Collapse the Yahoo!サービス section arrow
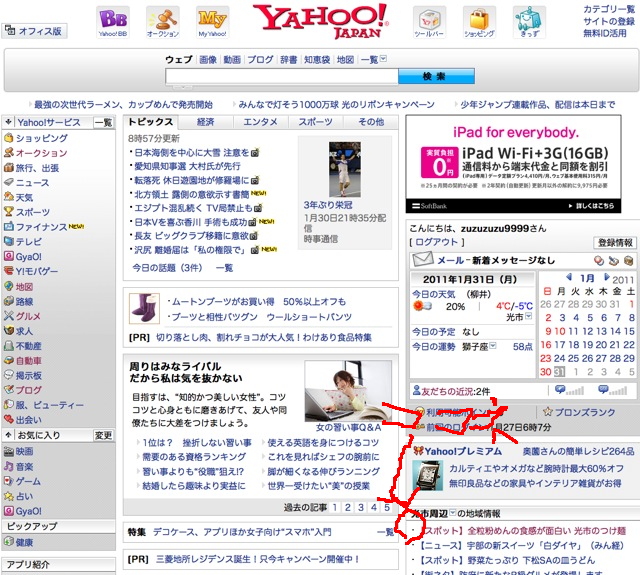The height and width of the screenshot is (575, 640). [9, 122]
